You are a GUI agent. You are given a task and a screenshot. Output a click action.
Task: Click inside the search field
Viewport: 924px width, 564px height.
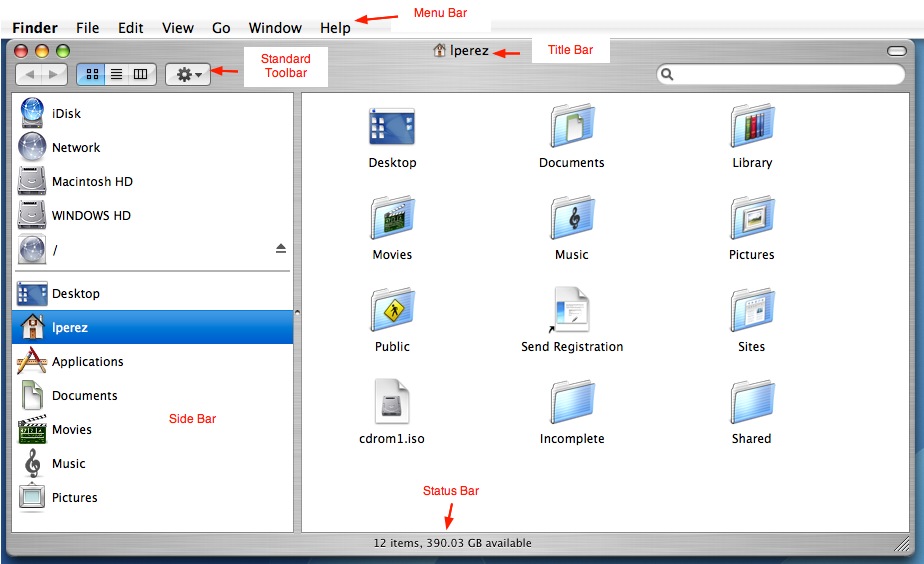pyautogui.click(x=781, y=74)
